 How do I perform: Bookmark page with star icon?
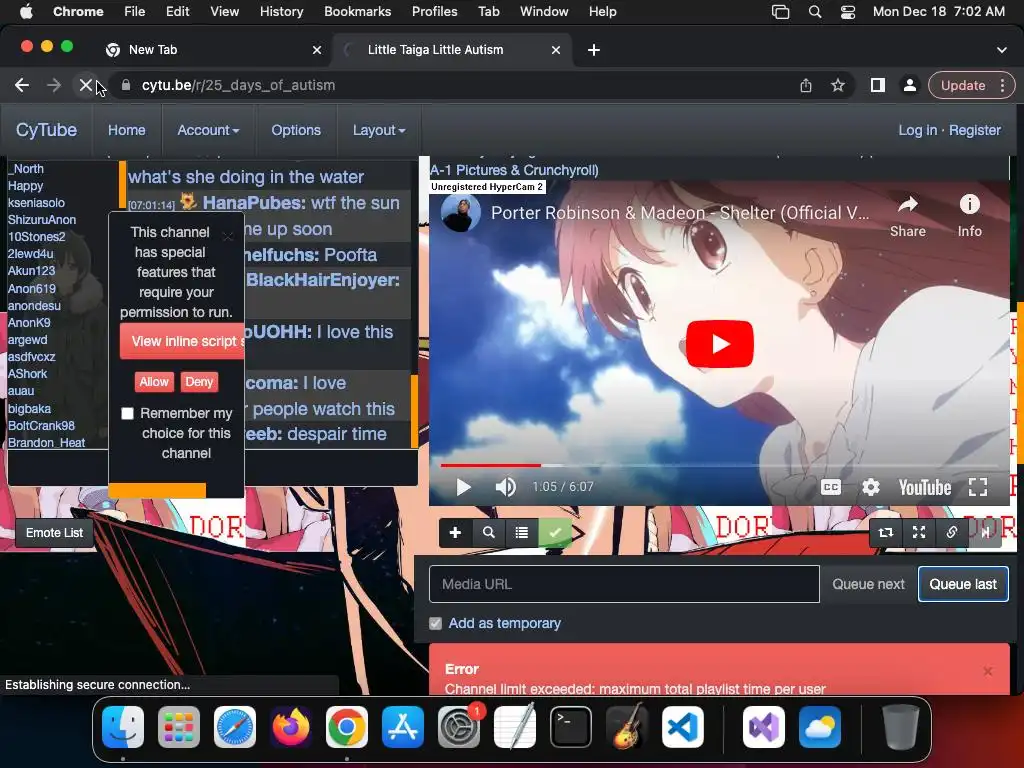[x=838, y=86]
